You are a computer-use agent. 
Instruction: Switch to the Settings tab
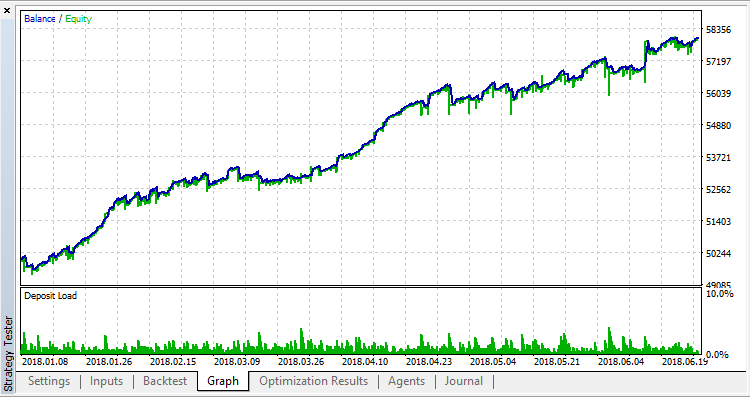coord(49,381)
